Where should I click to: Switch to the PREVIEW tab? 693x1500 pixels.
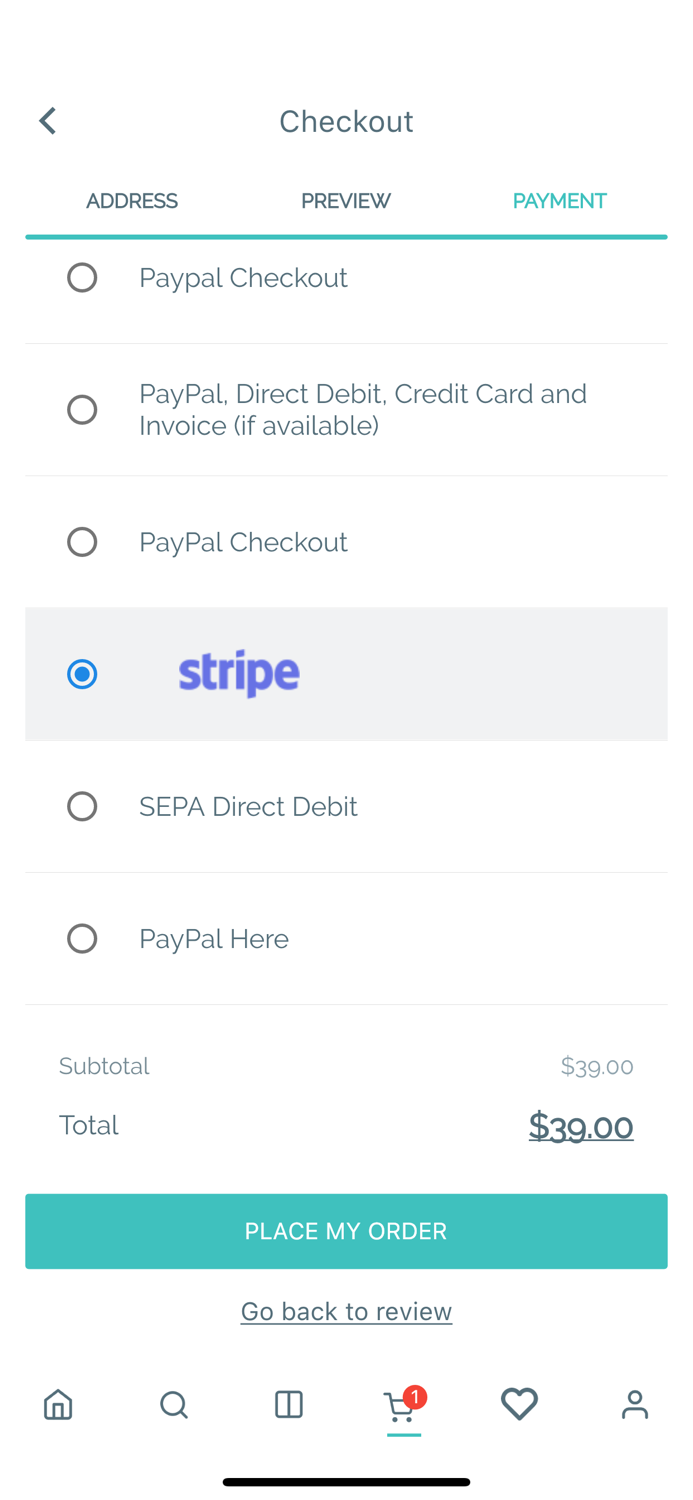point(346,201)
